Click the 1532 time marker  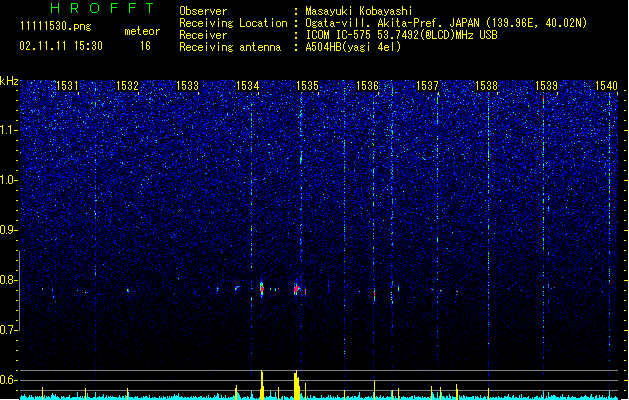click(x=127, y=86)
